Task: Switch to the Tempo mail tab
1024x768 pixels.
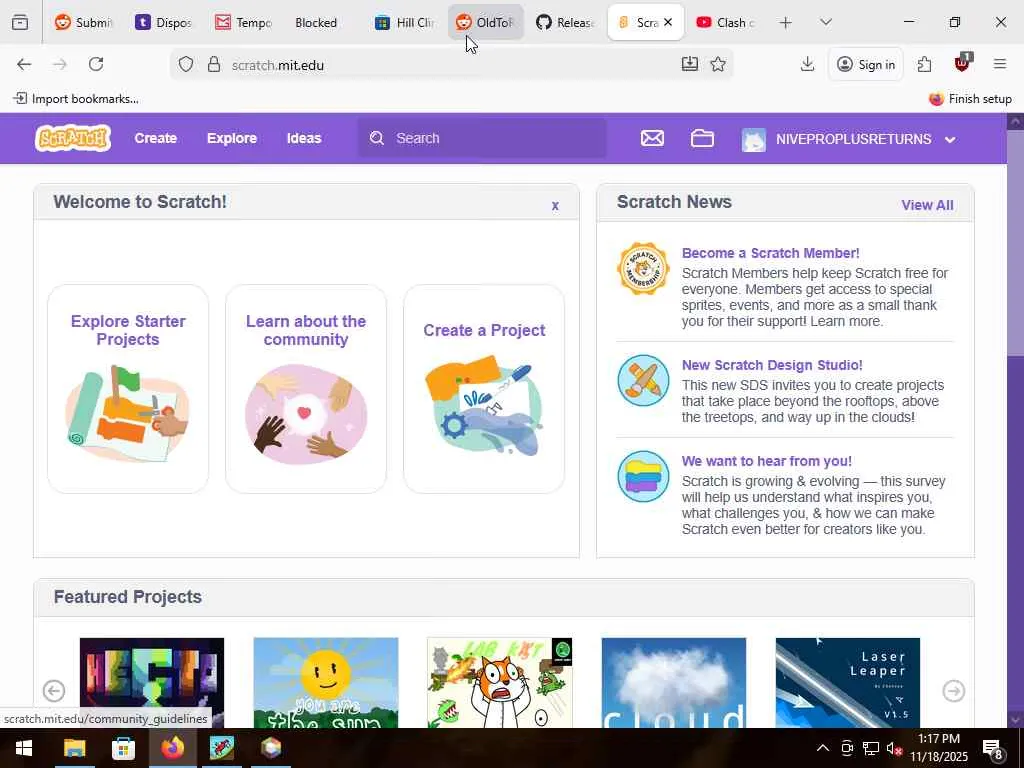Action: [x=243, y=22]
